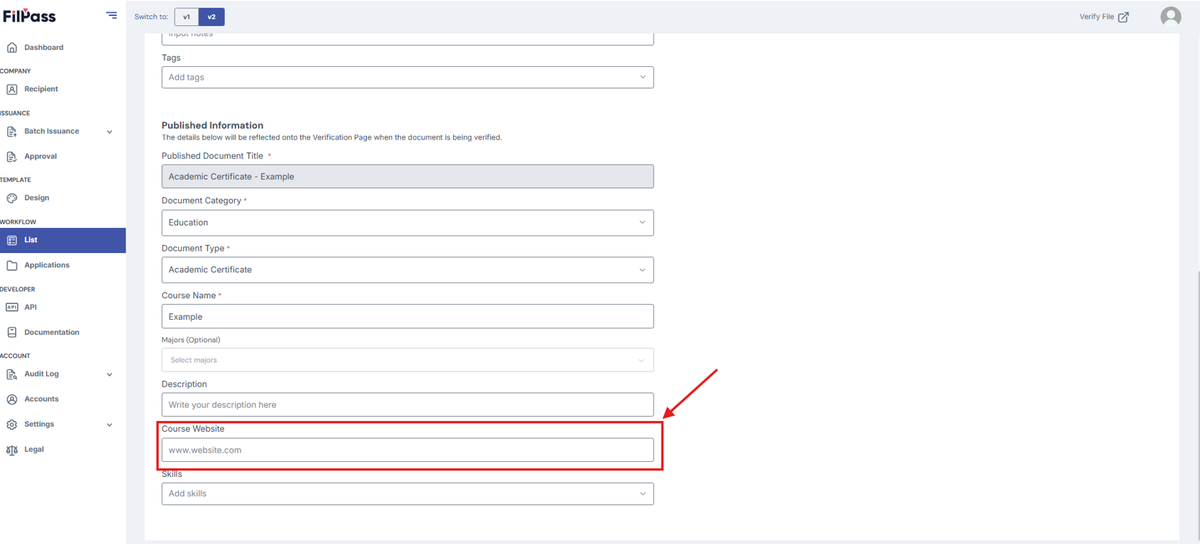Click the API icon in sidebar
1200x544 pixels.
(x=12, y=307)
